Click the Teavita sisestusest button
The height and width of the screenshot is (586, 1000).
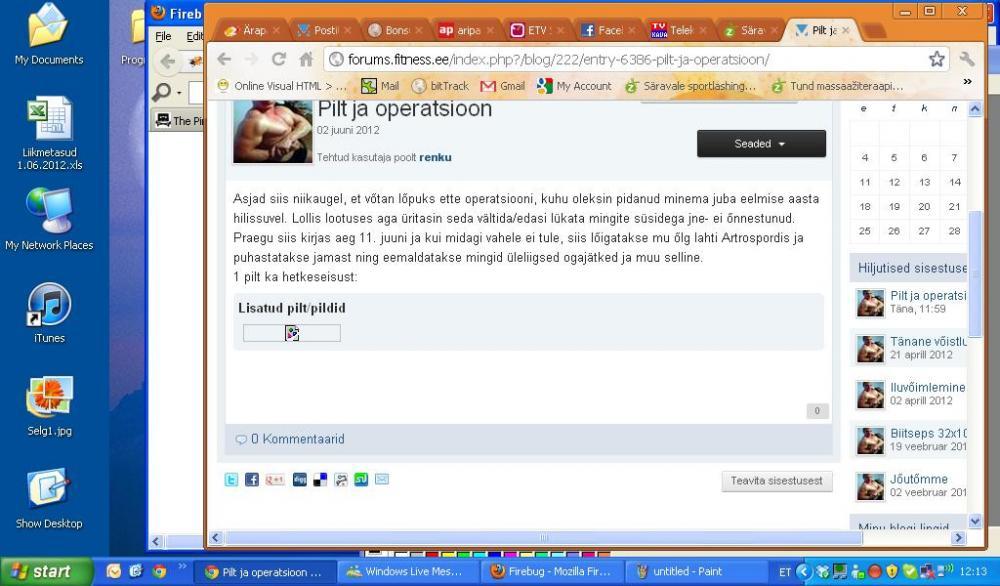(777, 481)
